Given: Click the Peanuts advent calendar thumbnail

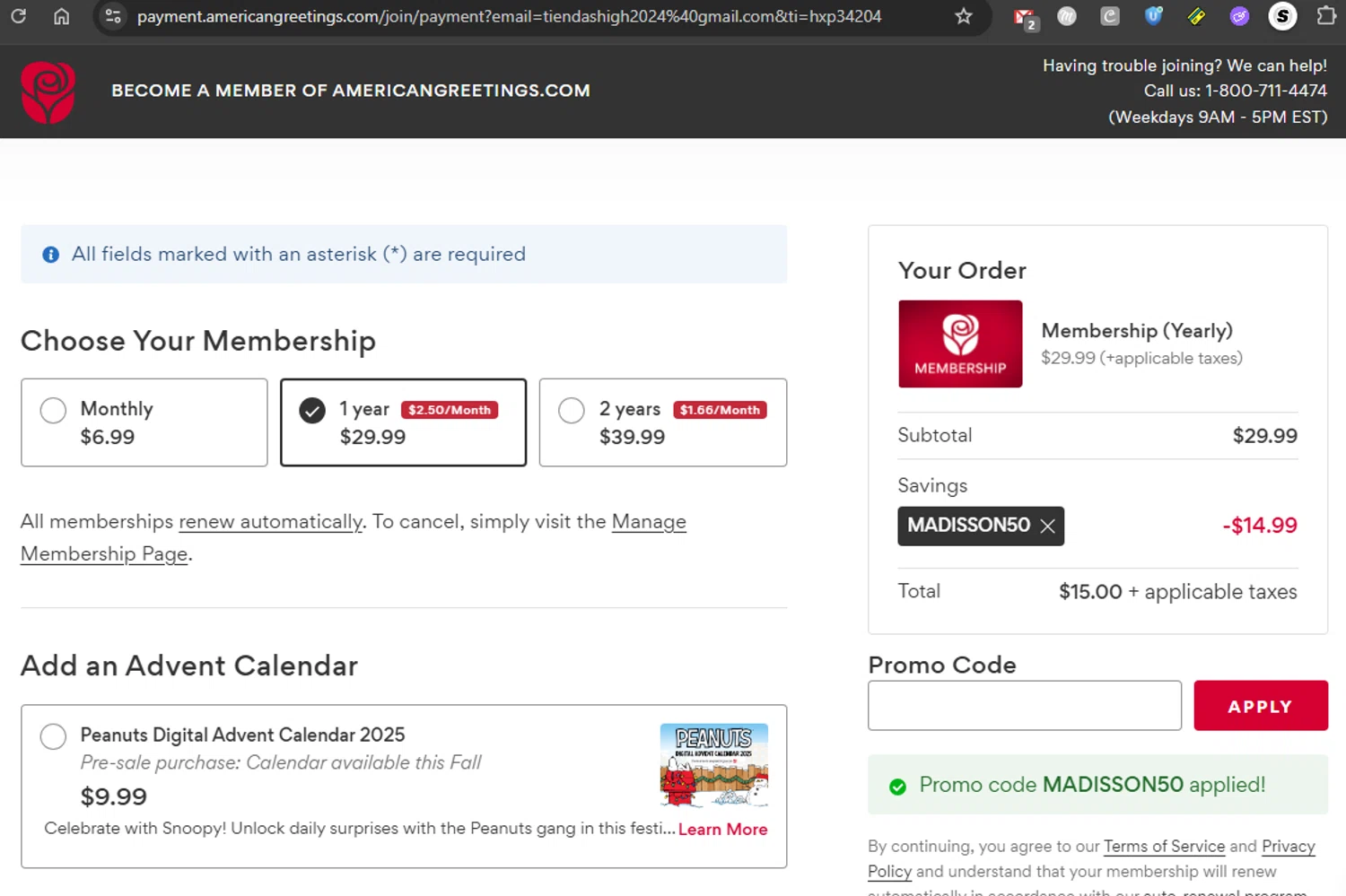Looking at the screenshot, I should tap(713, 765).
